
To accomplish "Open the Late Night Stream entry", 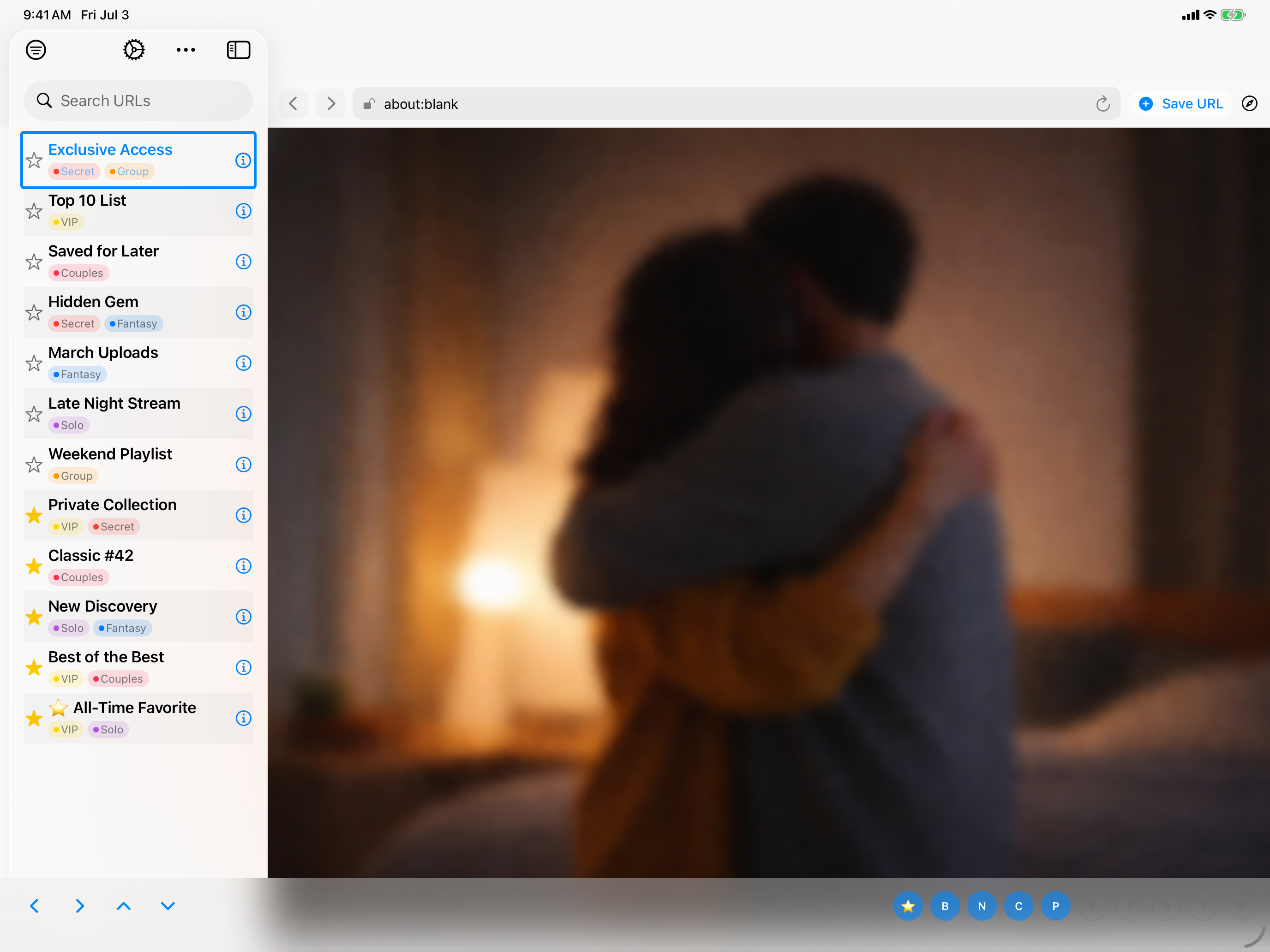I will point(138,414).
